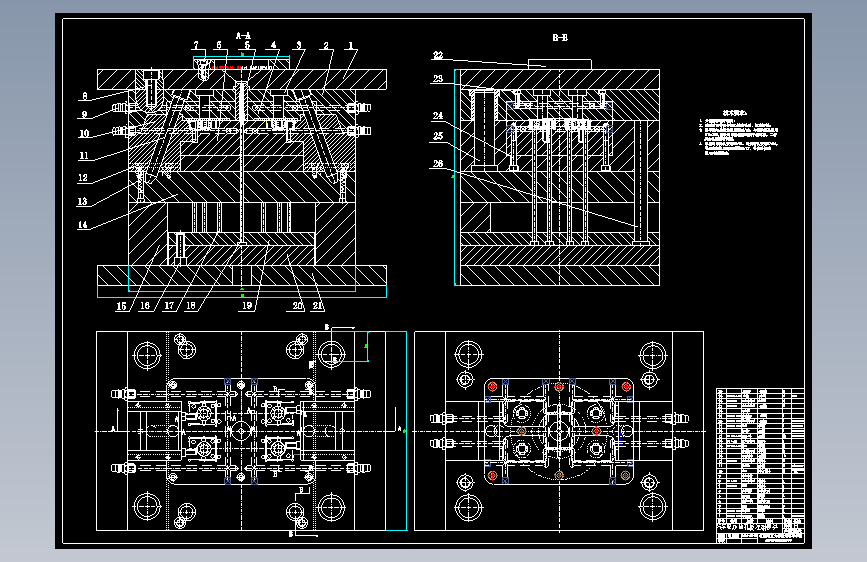This screenshot has height=562, width=867.
Task: Pick balloon label 12
Action: [x=83, y=178]
